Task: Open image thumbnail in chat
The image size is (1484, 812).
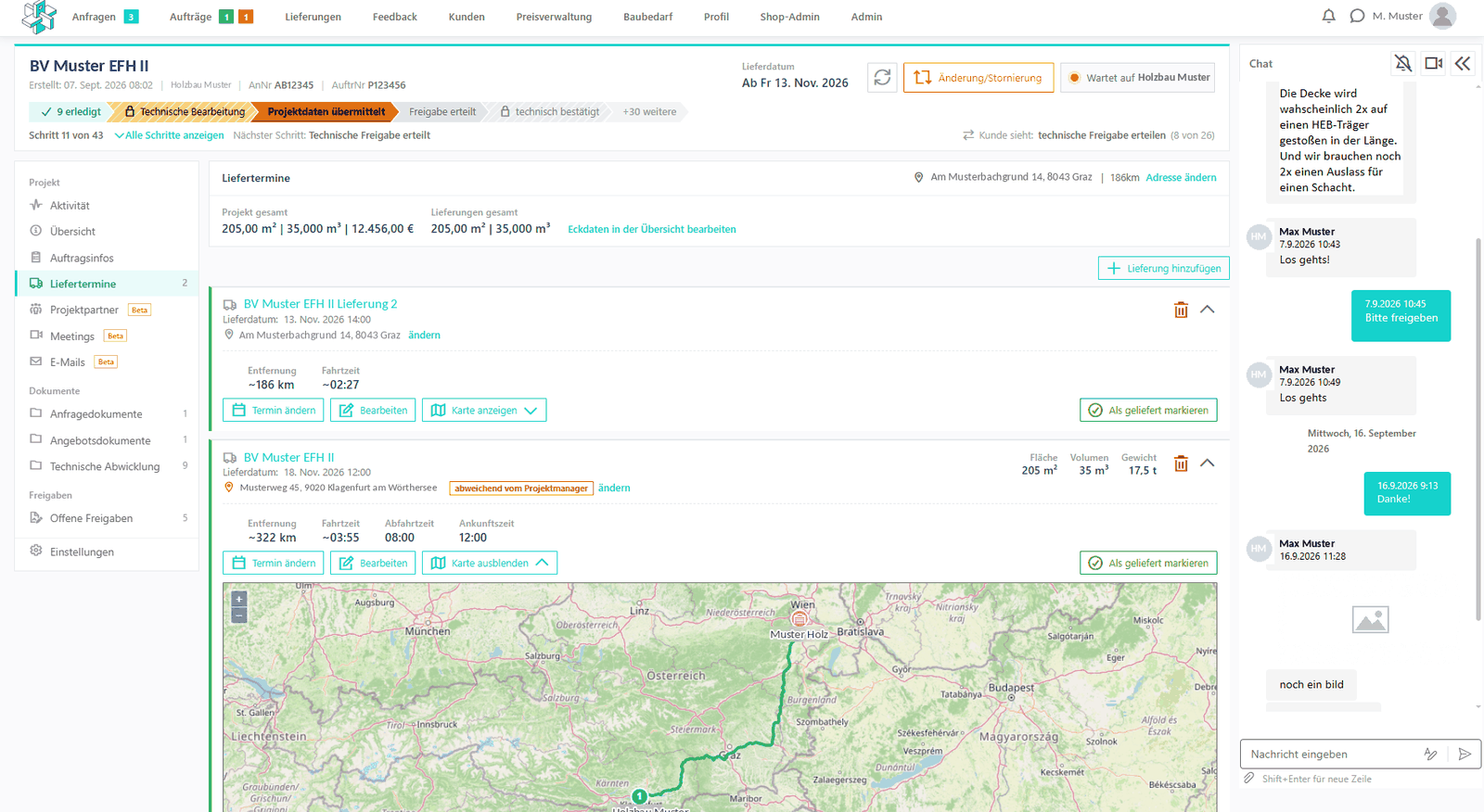Action: (x=1370, y=619)
